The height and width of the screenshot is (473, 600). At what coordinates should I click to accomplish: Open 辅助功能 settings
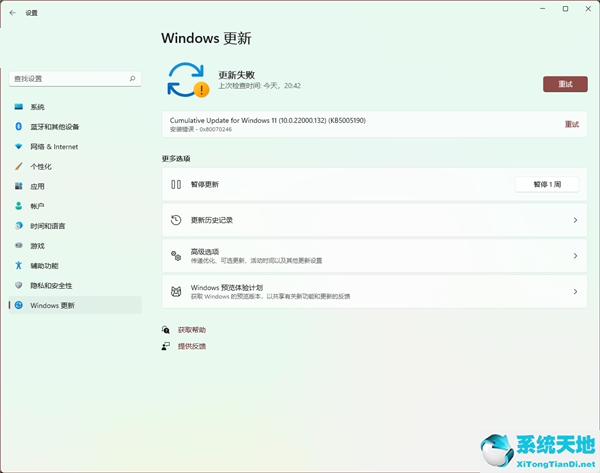(75, 266)
